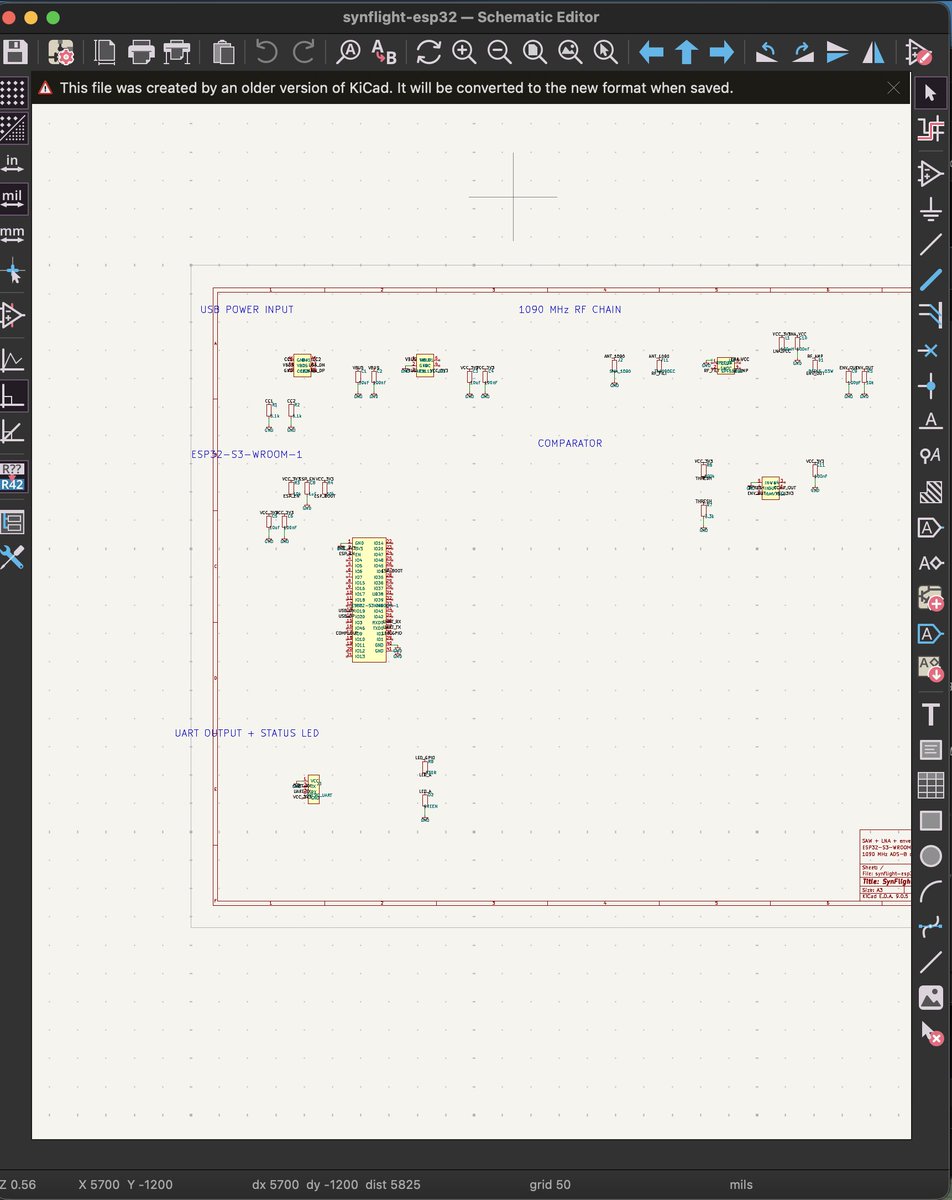Navigate back in sheet history

[x=651, y=52]
